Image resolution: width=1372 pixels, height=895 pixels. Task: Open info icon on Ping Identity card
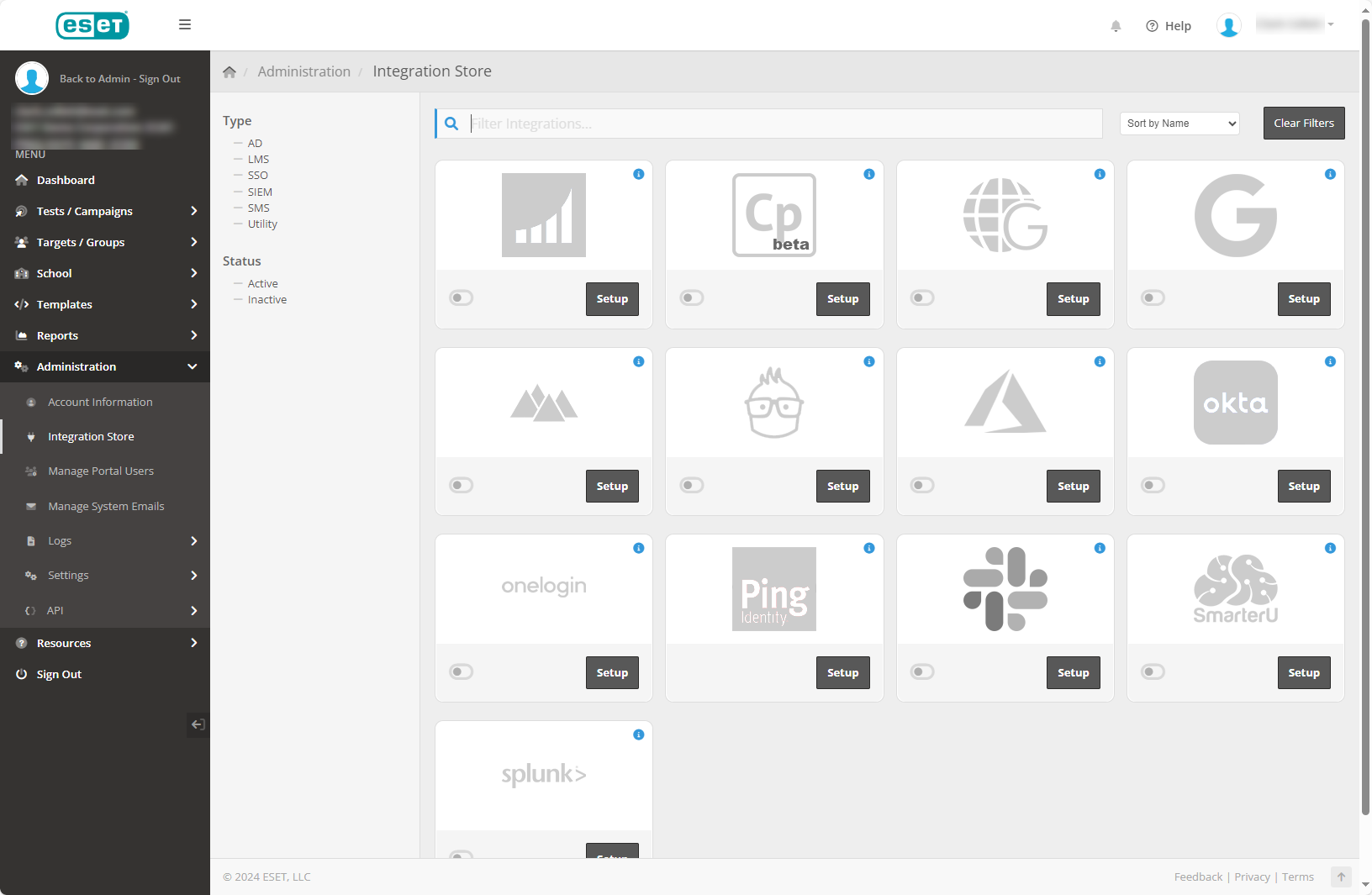coord(869,548)
